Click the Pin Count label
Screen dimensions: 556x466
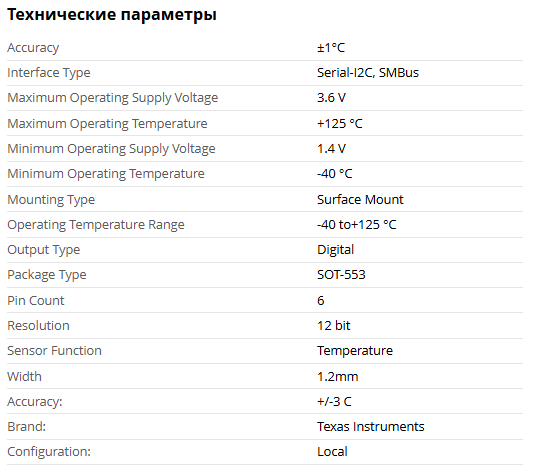coord(36,301)
